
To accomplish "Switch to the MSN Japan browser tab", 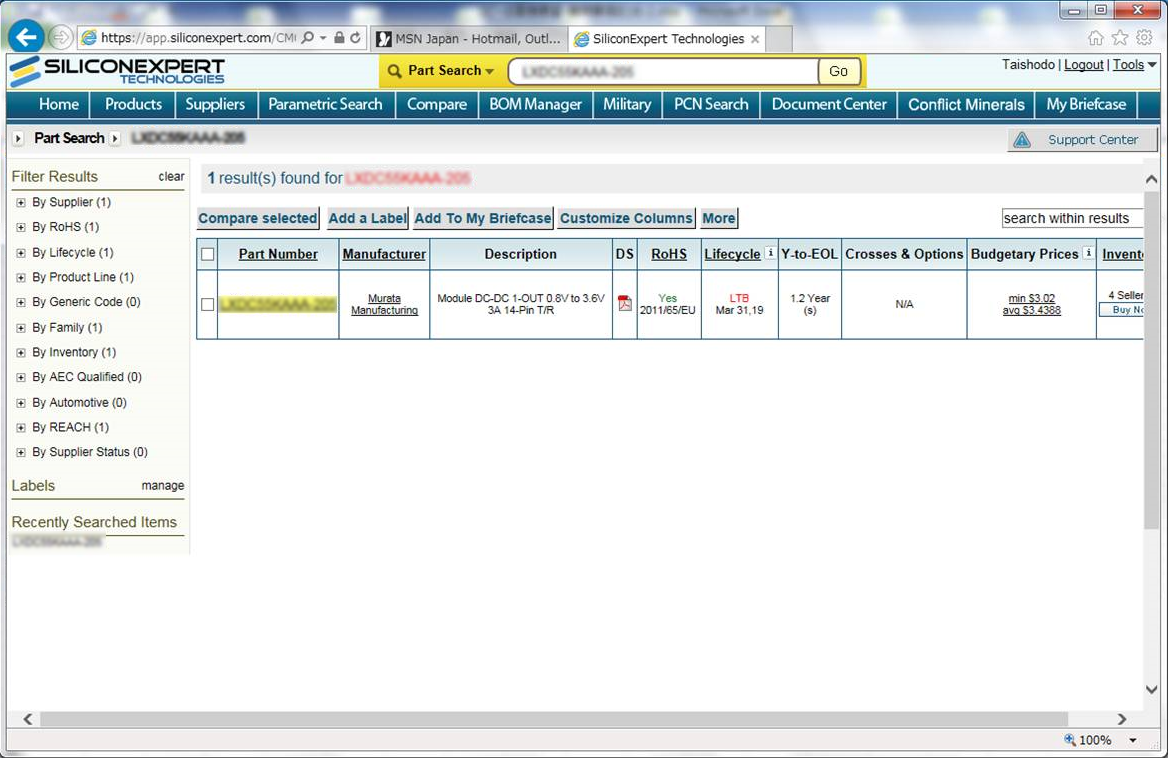I will pyautogui.click(x=469, y=39).
